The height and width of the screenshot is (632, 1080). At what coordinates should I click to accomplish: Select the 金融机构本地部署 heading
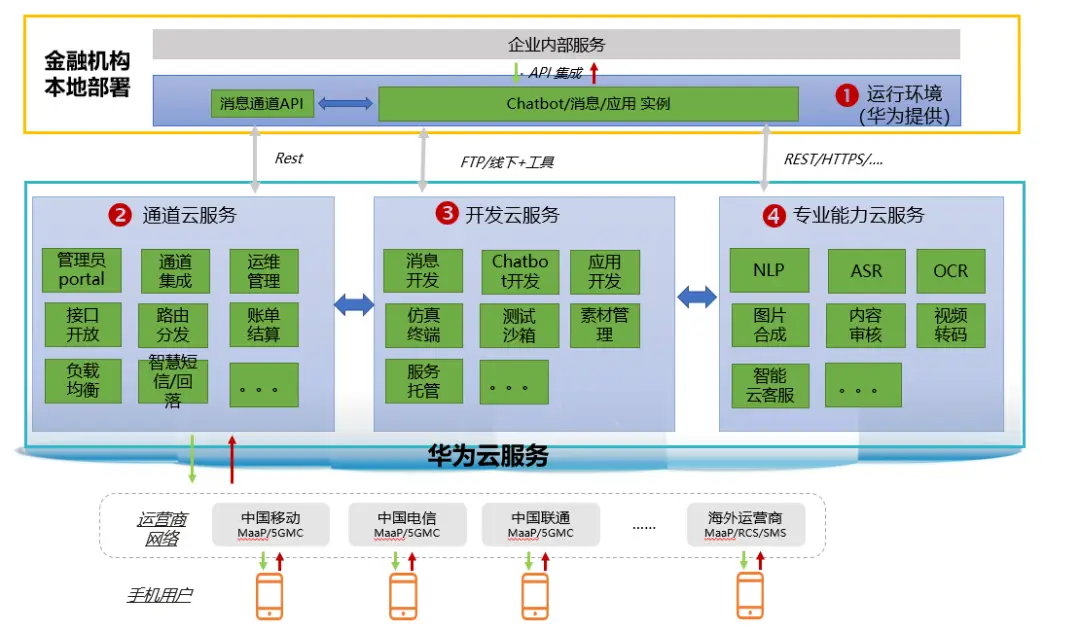87,74
